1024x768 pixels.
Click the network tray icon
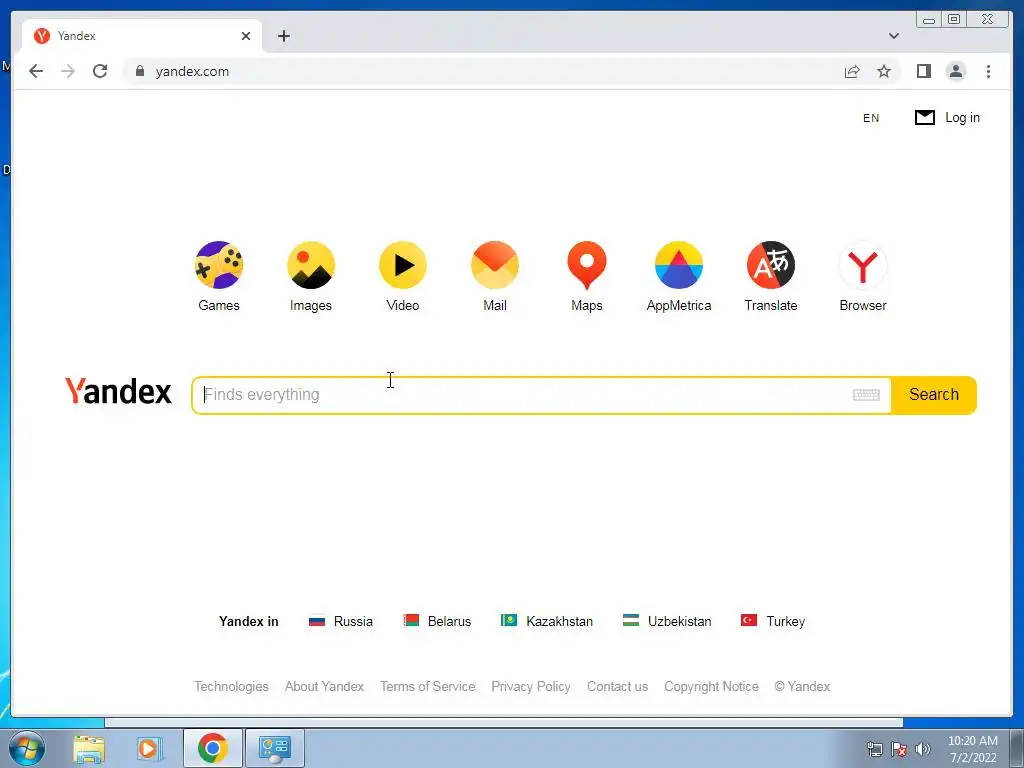[874, 749]
